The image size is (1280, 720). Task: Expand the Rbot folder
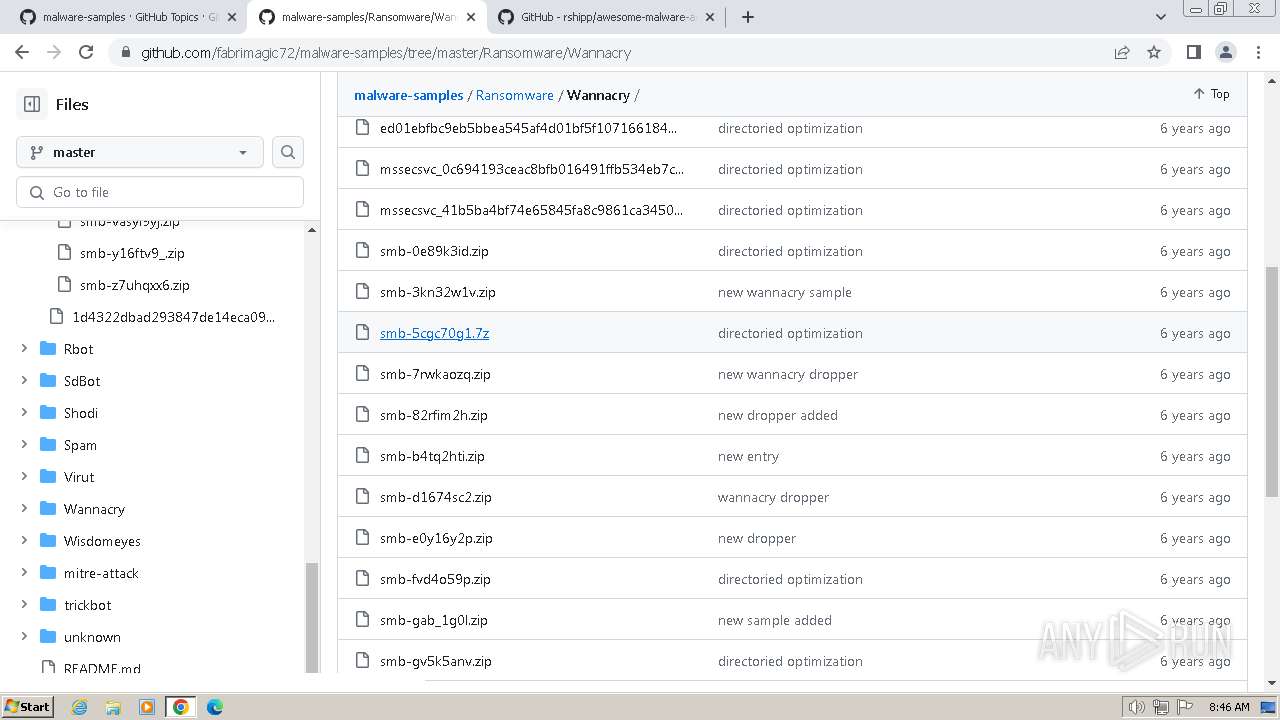(24, 349)
